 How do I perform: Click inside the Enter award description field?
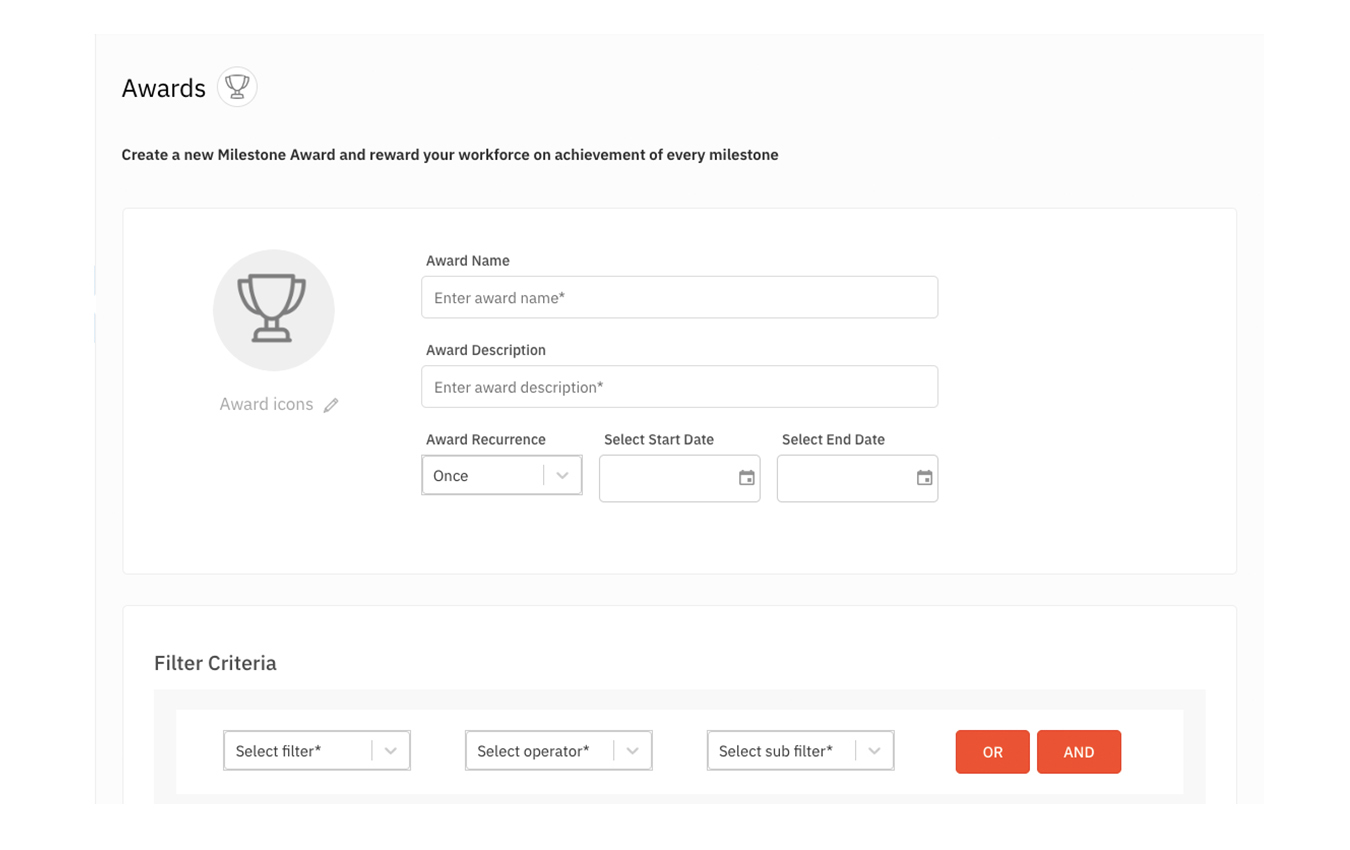point(680,387)
